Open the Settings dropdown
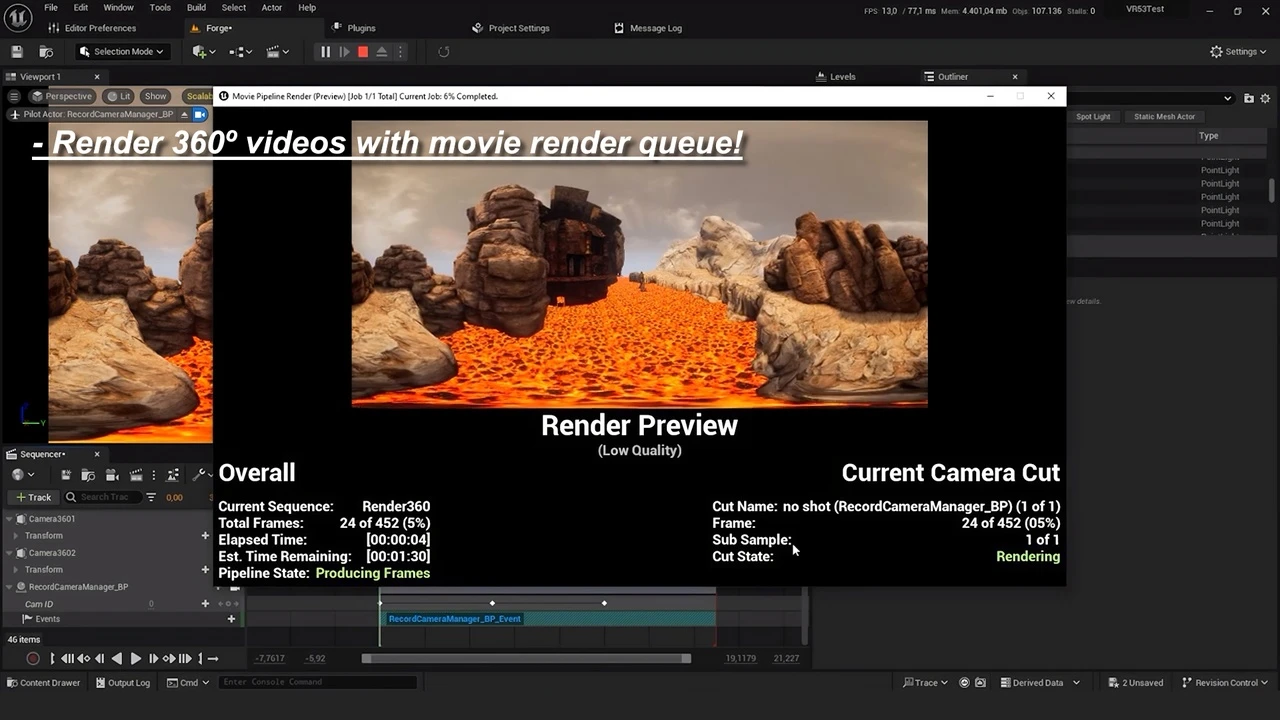Screen dimensions: 1280x720 [1239, 52]
